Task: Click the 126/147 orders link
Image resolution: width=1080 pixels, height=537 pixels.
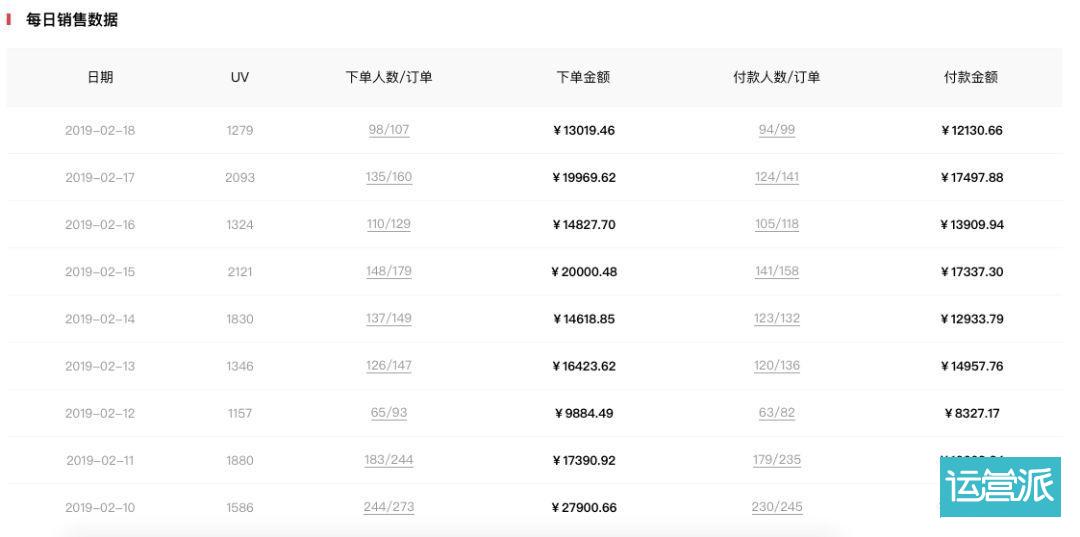Action: click(389, 366)
